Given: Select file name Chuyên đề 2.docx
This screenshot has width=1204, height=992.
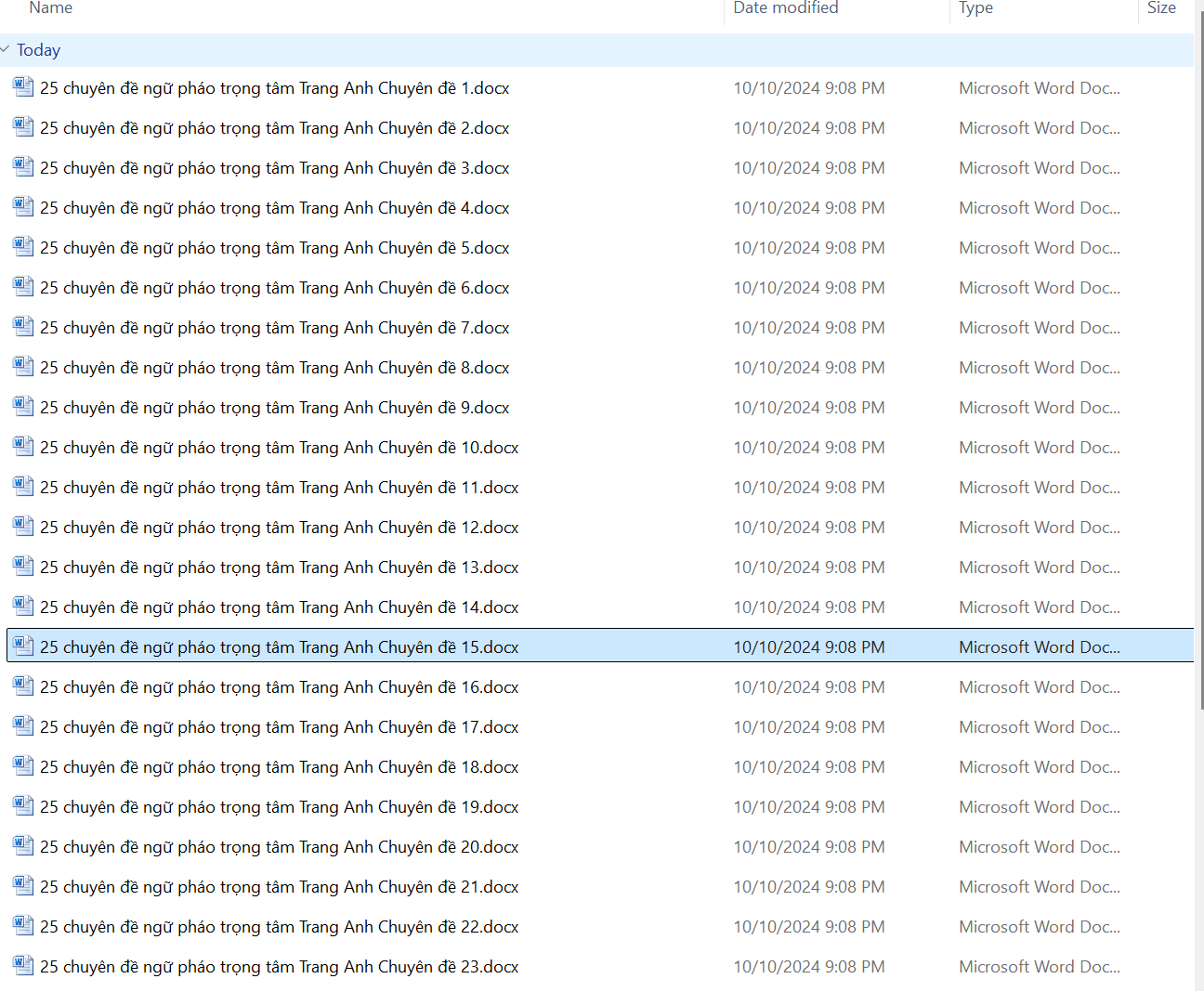Looking at the screenshot, I should (x=275, y=128).
